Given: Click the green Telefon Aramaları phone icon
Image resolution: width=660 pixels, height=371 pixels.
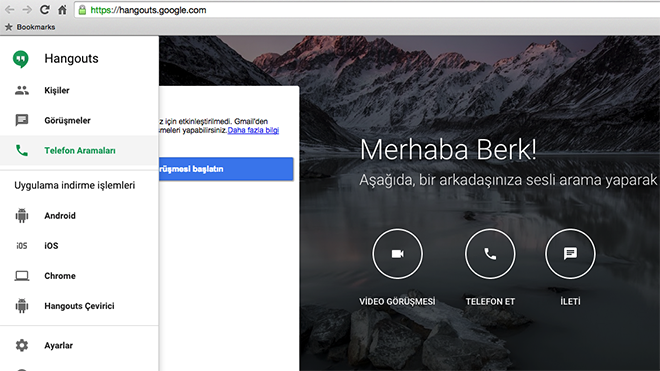Looking at the screenshot, I should pos(22,150).
